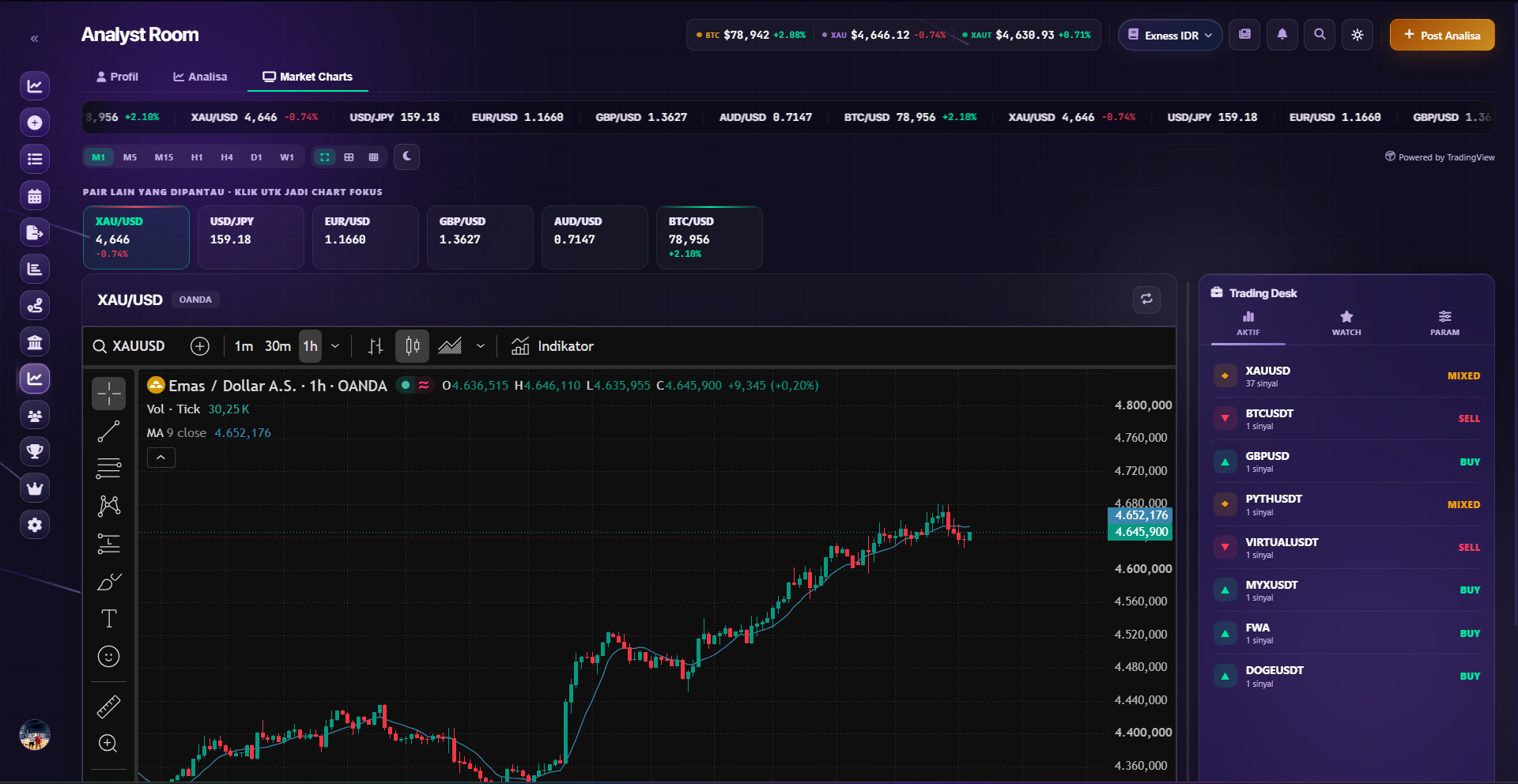Screen dimensions: 1518x784
Task: Select the area chart style icon
Action: click(x=450, y=346)
